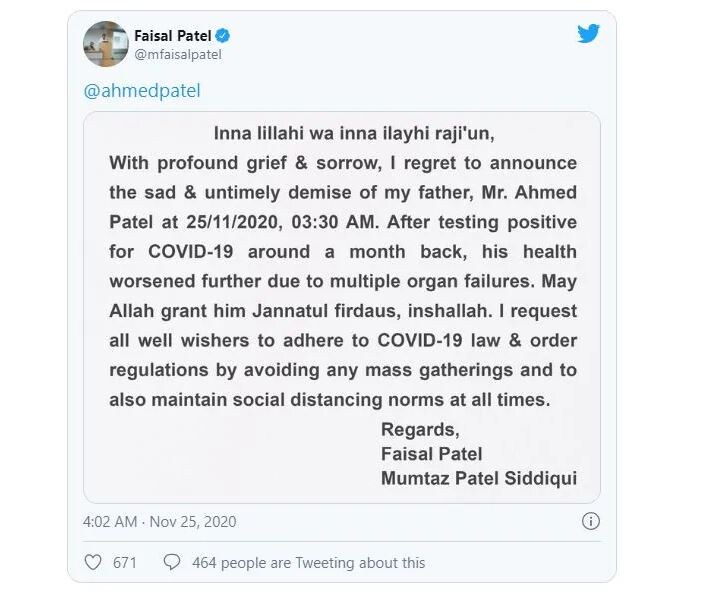This screenshot has height=592, width=704.
Task: Click the 'Regards,' text in the image
Action: [420, 430]
